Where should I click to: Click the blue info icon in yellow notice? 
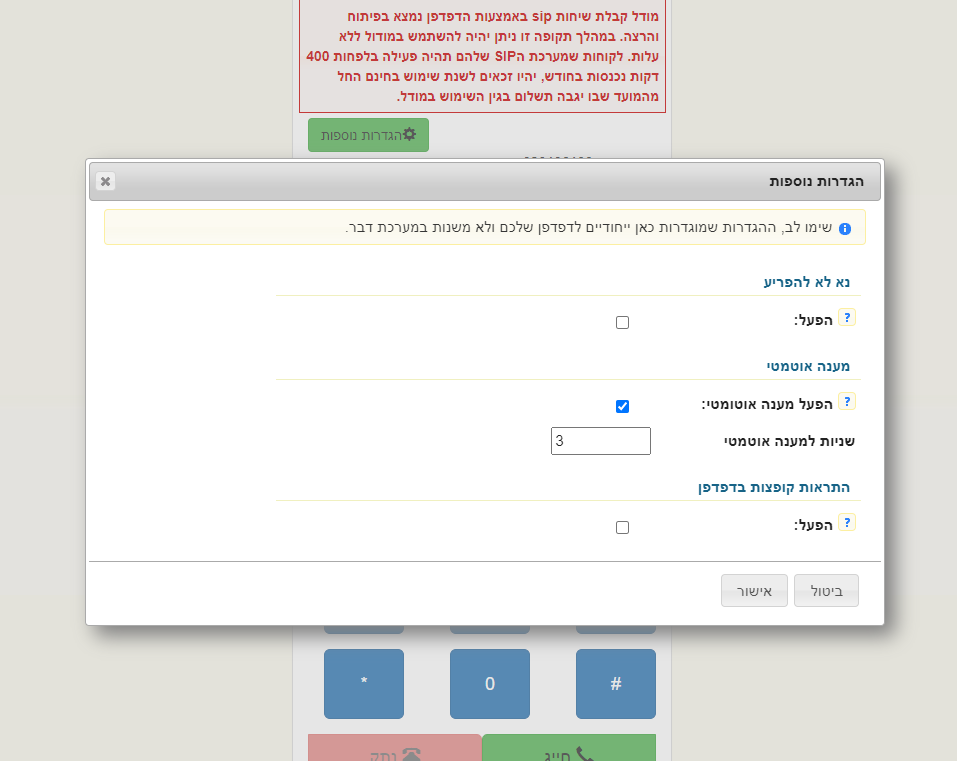(x=844, y=229)
